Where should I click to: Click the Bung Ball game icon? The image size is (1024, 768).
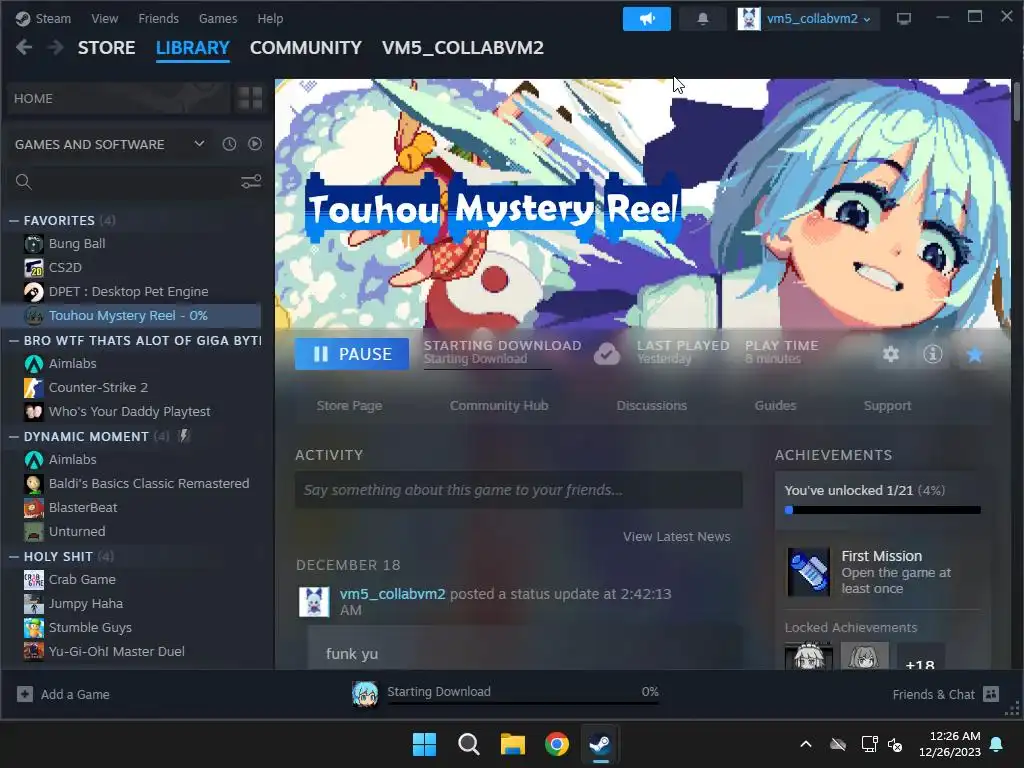click(34, 244)
